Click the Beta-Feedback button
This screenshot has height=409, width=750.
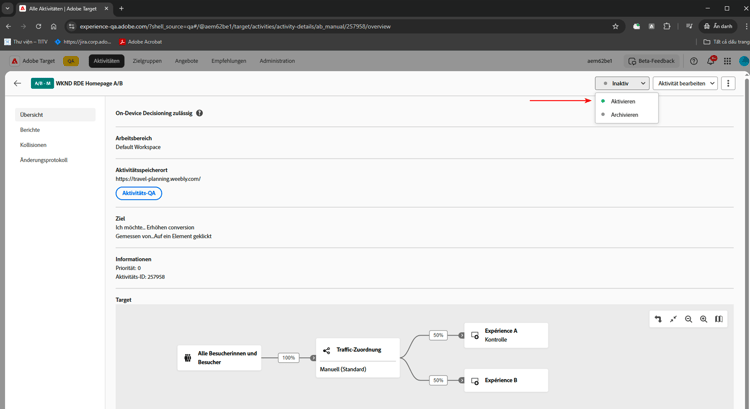coord(651,61)
